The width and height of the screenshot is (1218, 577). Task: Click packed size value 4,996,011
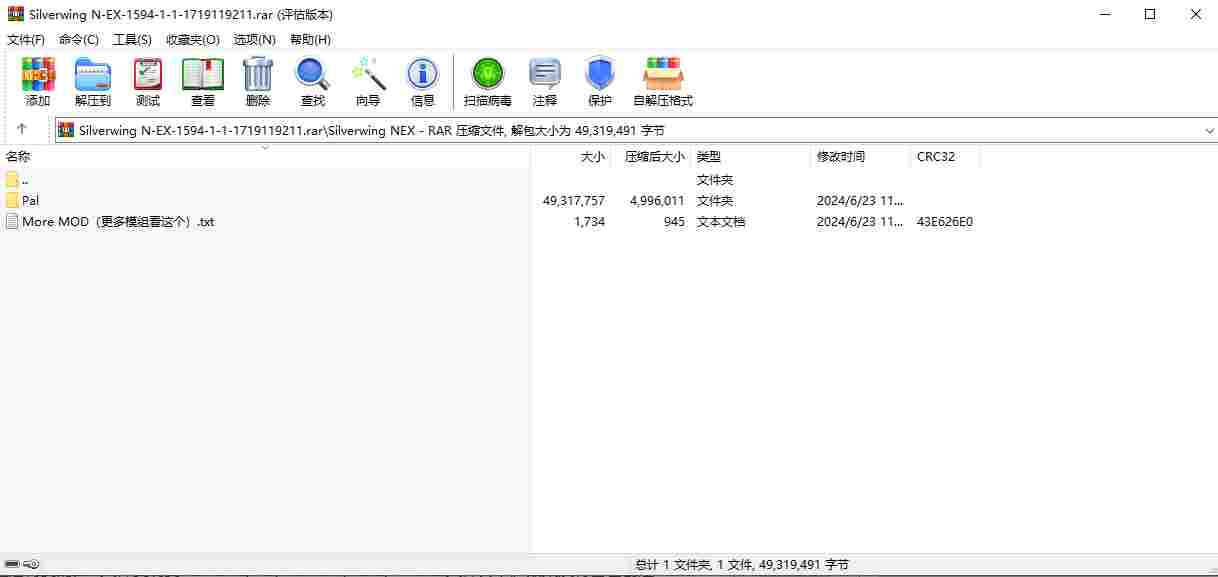coord(657,200)
